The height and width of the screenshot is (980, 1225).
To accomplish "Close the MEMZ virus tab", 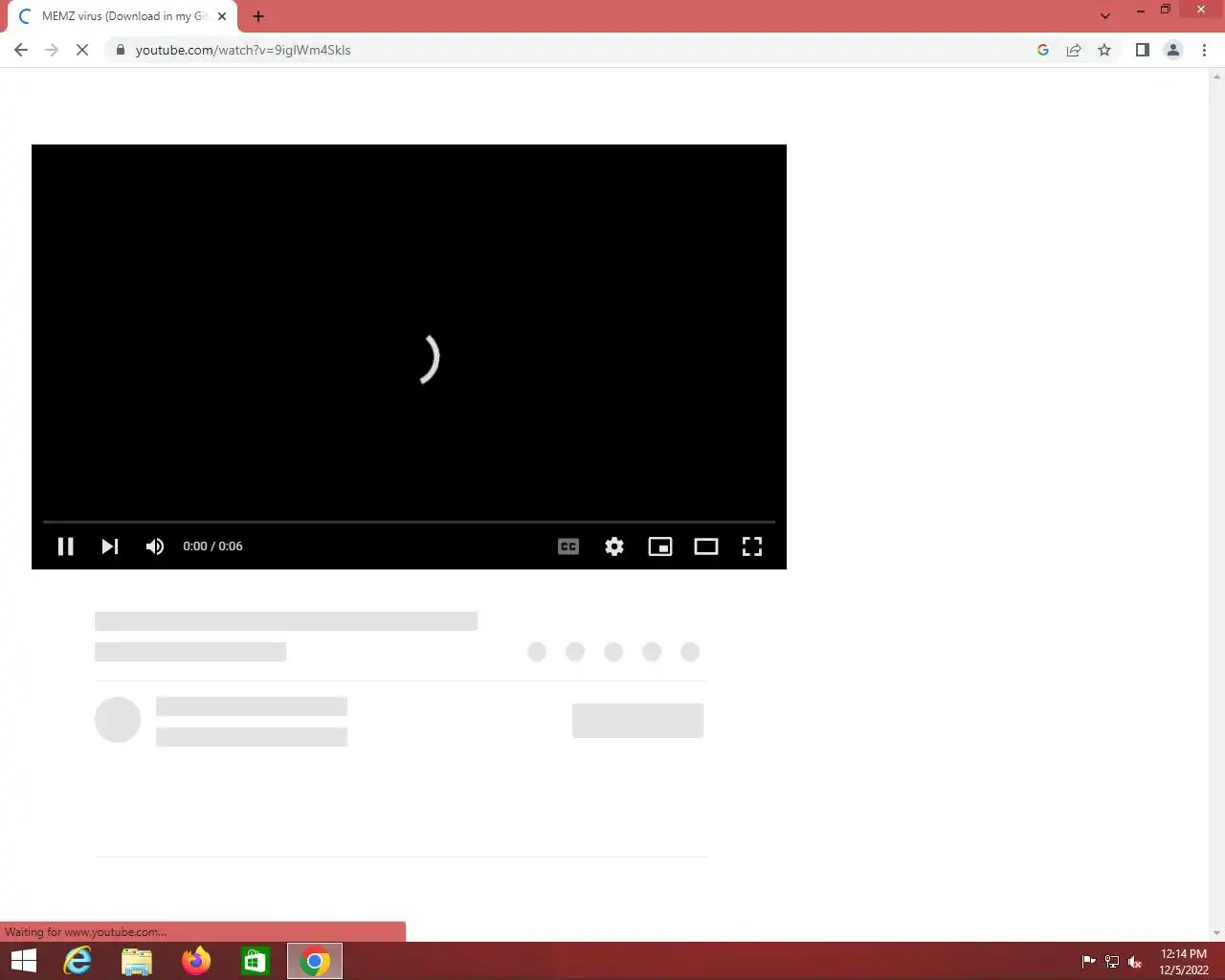I will point(222,16).
